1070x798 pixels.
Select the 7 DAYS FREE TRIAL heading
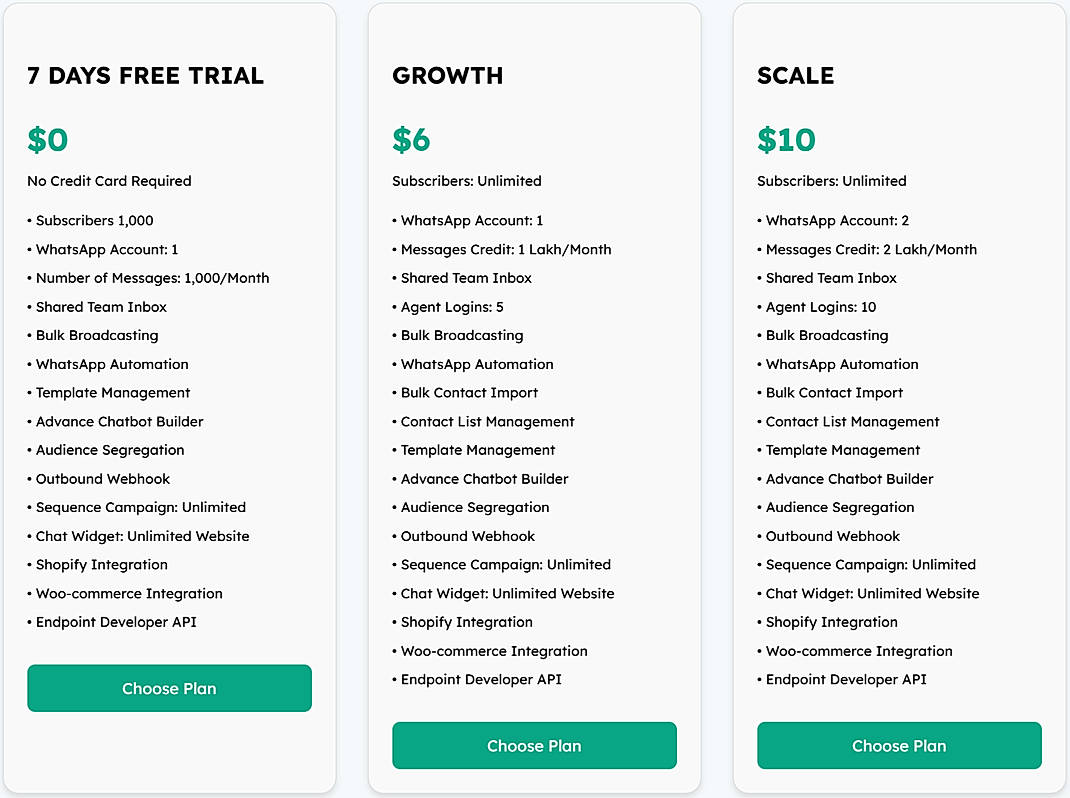[144, 75]
